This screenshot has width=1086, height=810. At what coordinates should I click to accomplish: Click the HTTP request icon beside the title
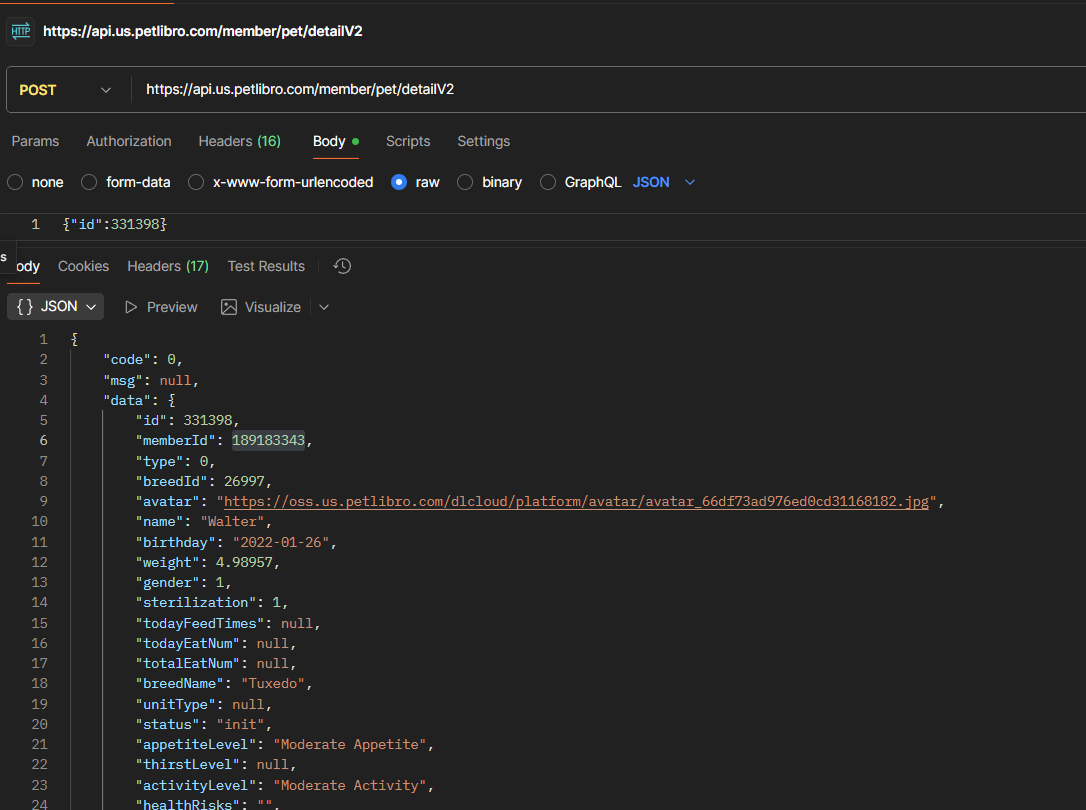click(20, 31)
